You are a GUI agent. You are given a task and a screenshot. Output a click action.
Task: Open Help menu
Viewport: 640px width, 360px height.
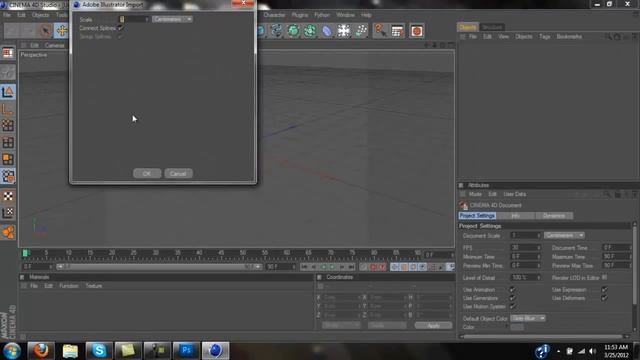click(366, 15)
